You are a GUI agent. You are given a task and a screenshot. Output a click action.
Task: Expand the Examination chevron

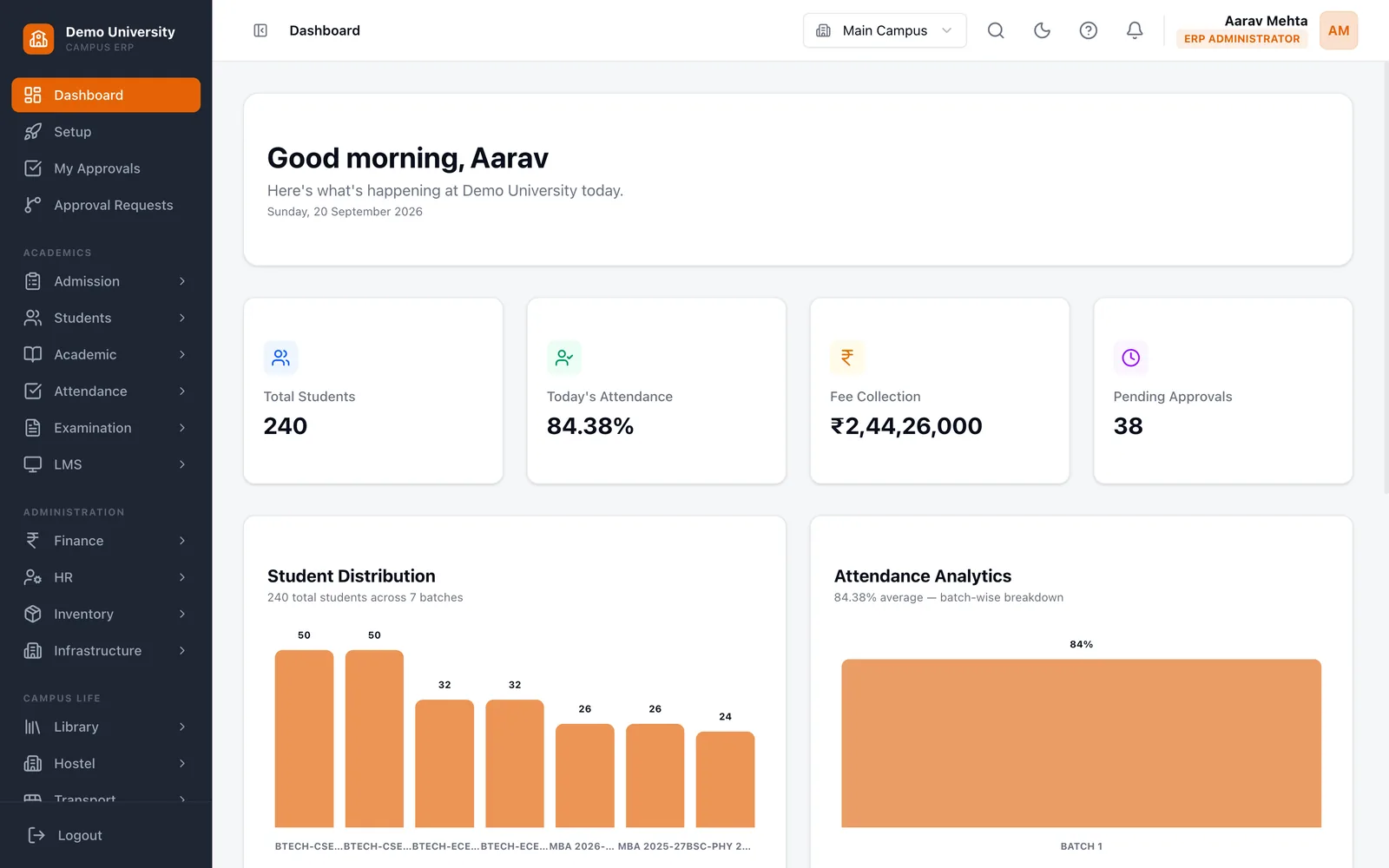tap(182, 428)
